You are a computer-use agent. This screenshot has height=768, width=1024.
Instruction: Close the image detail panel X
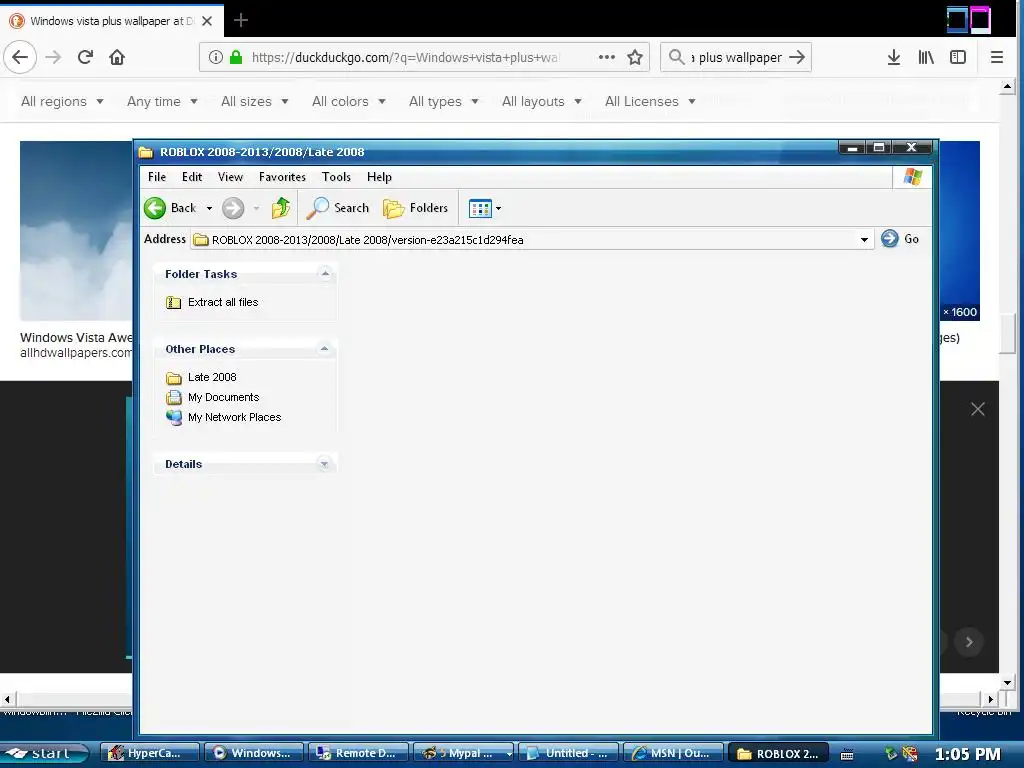point(978,409)
